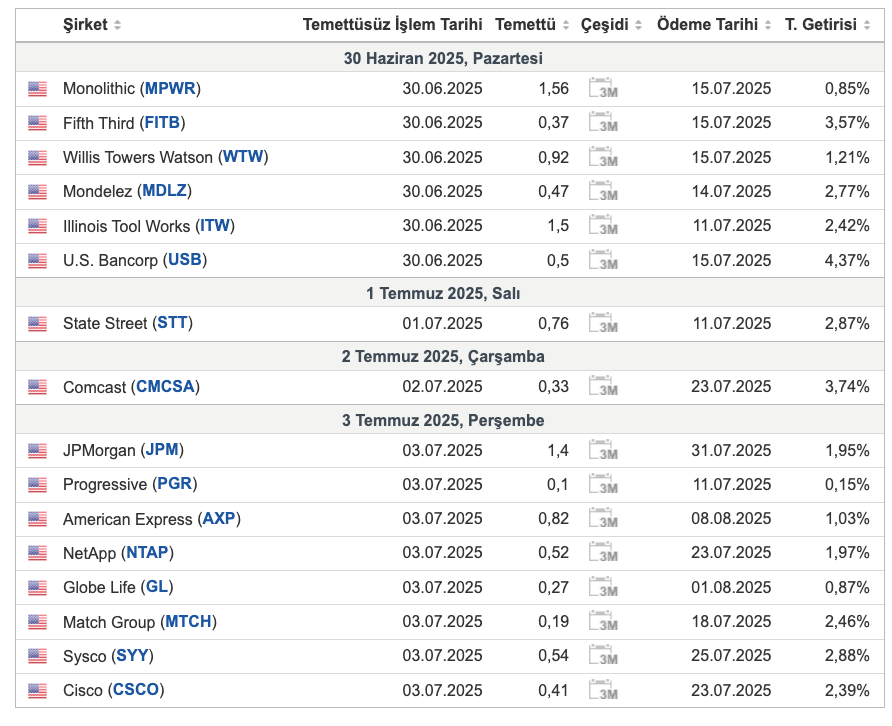Click the 3,74% yield for Comcast
The width and height of the screenshot is (892, 726).
point(847,386)
